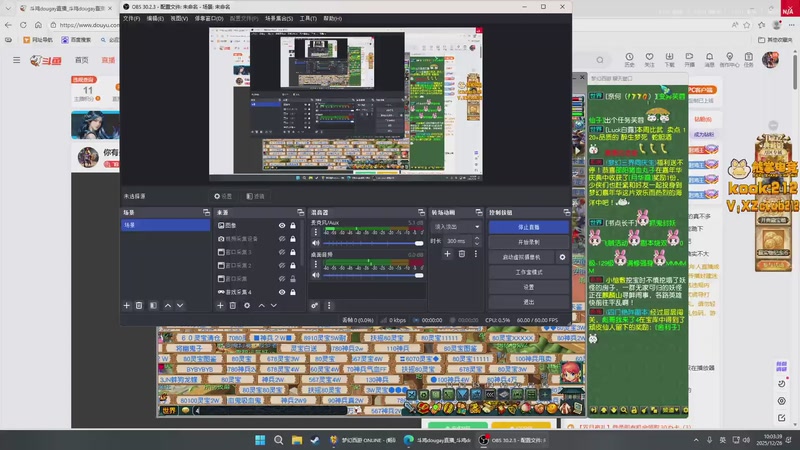Open OBS 视图(V) menu
Screen dimensions: 800x450
[179, 18]
